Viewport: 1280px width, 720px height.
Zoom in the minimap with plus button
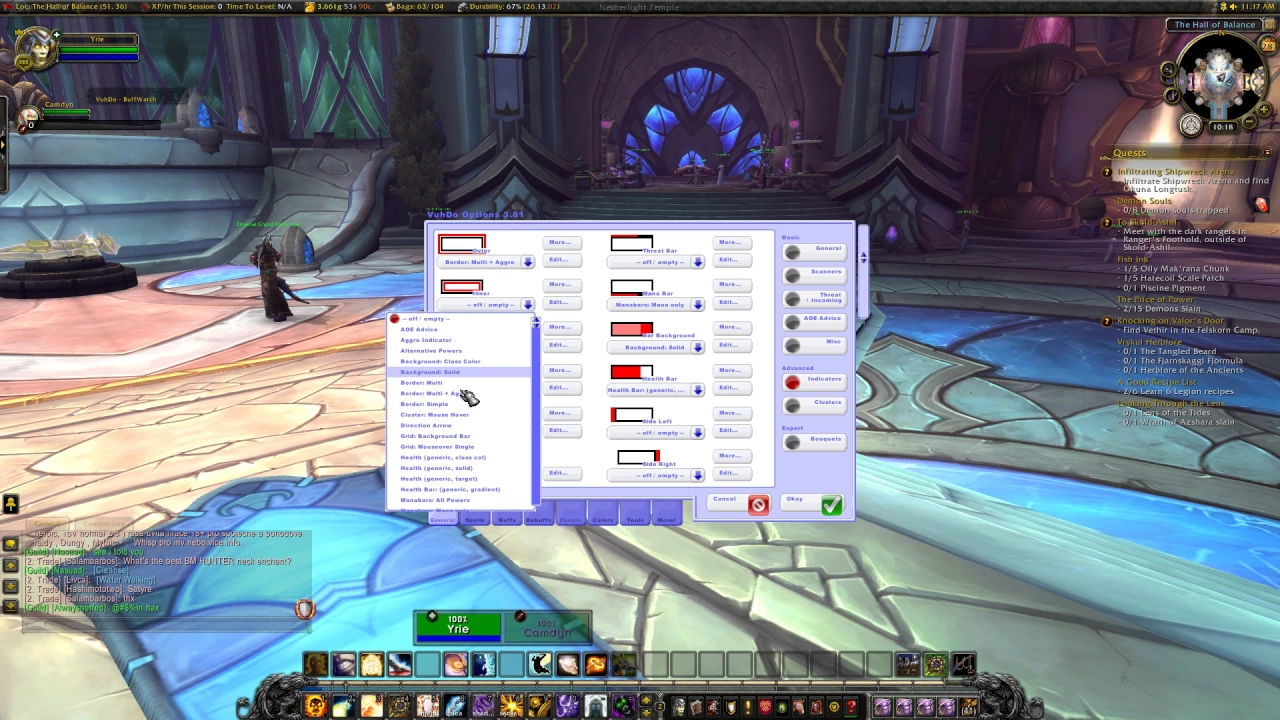(1264, 110)
